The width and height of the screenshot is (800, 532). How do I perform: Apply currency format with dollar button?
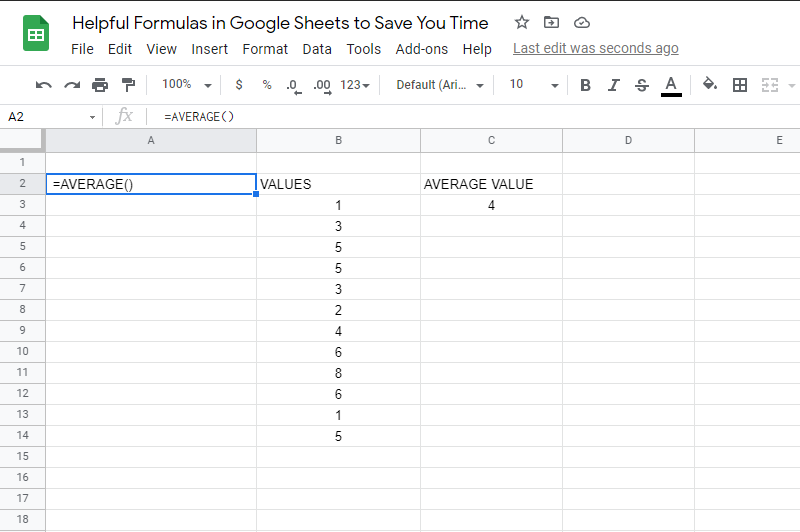(x=239, y=85)
